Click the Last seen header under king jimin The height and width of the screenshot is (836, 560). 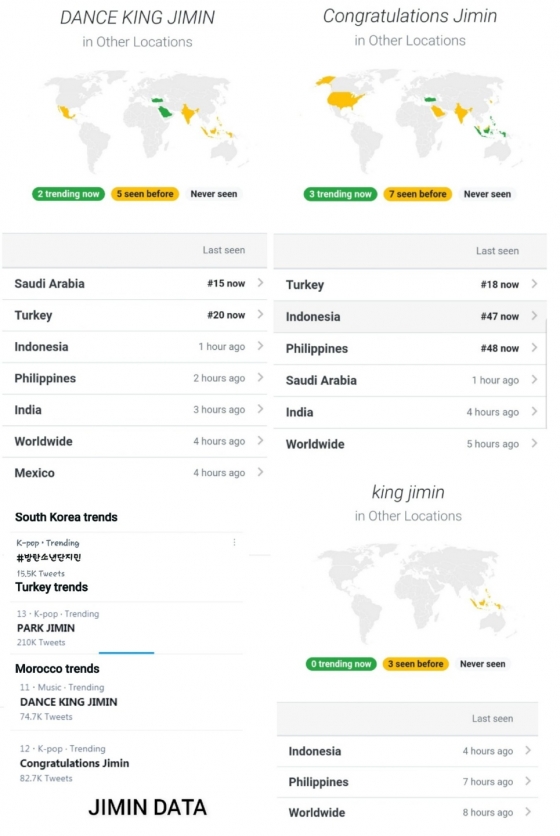click(492, 718)
